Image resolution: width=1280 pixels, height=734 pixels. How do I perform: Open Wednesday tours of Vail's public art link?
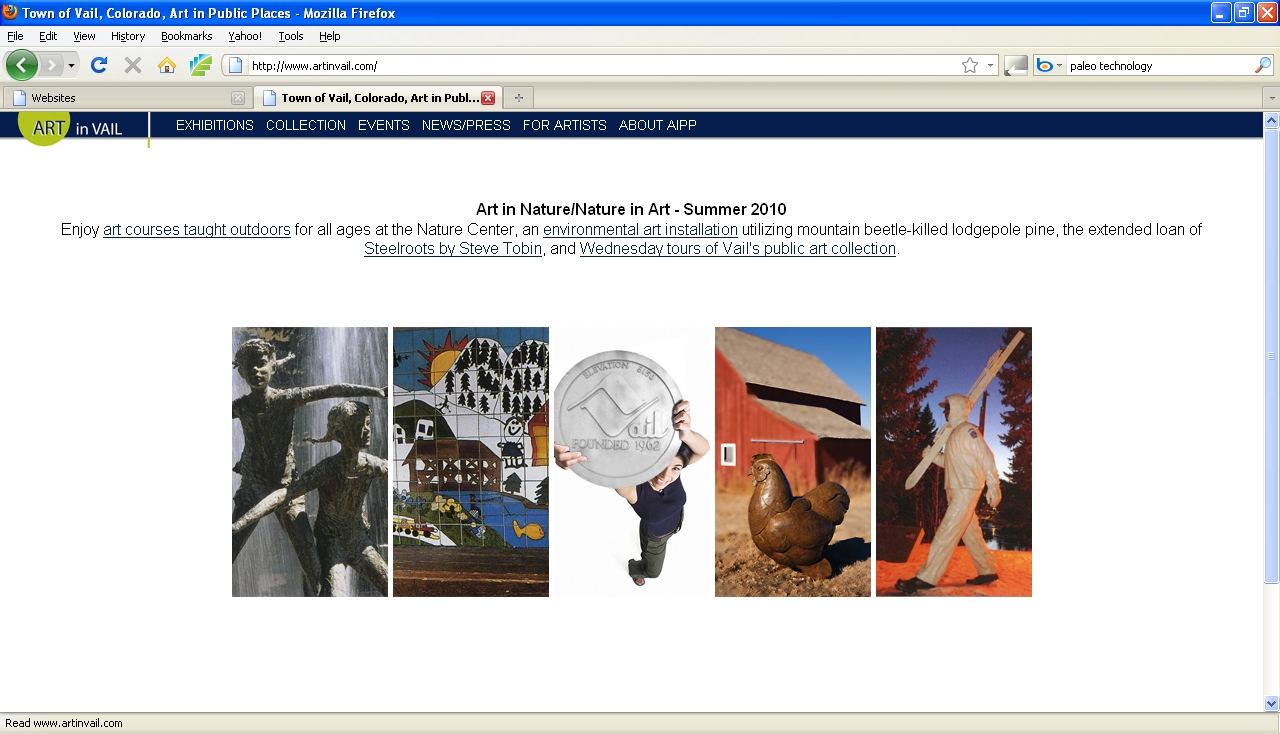pyautogui.click(x=738, y=249)
